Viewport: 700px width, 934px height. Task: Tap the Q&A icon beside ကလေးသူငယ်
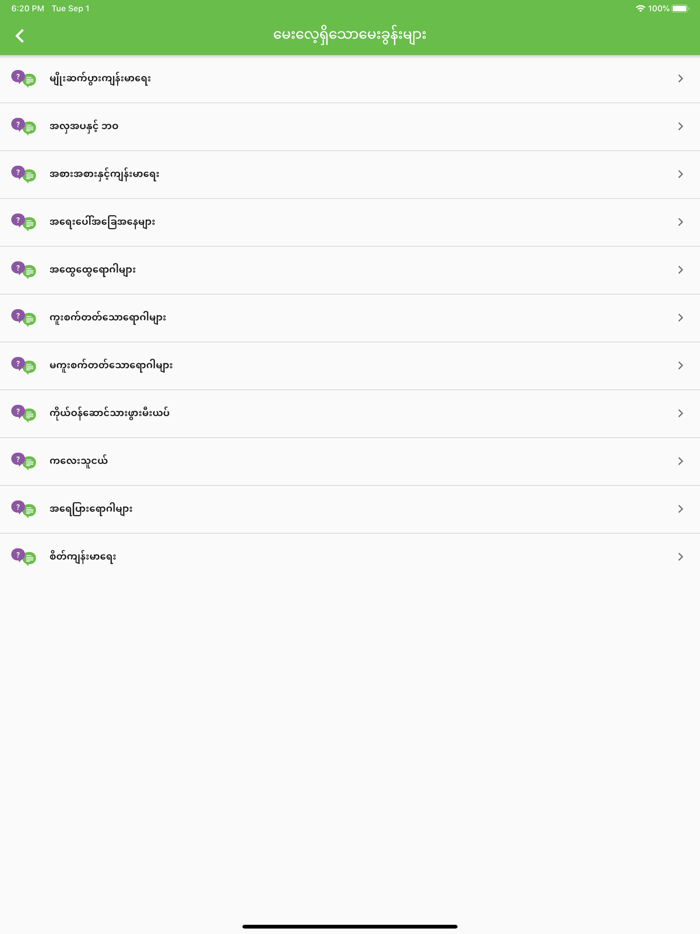point(23,461)
